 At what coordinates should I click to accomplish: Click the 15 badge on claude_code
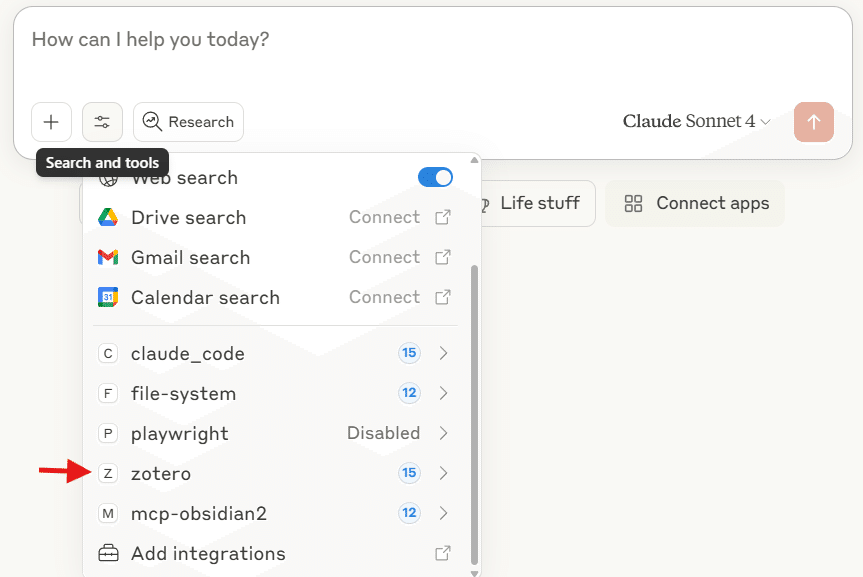(409, 353)
